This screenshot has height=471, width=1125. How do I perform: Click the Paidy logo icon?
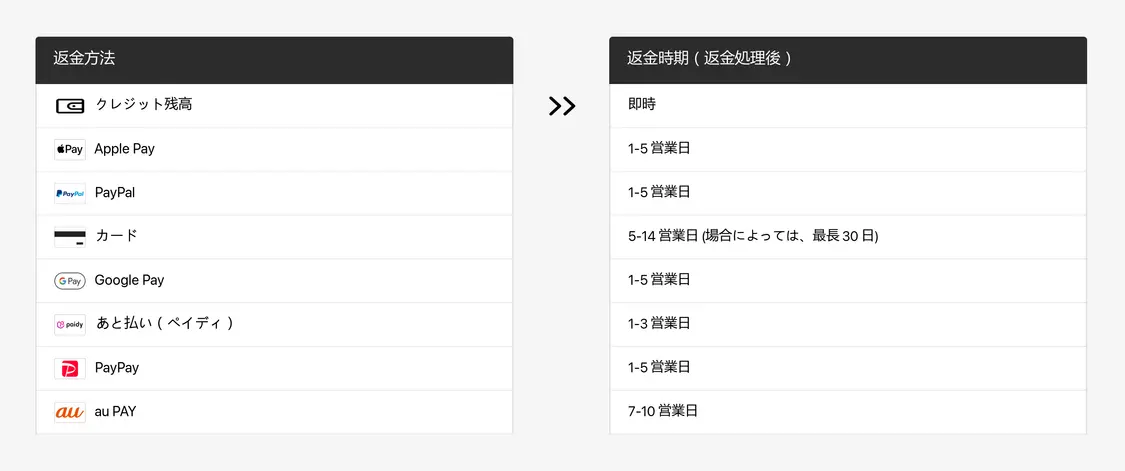[70, 325]
